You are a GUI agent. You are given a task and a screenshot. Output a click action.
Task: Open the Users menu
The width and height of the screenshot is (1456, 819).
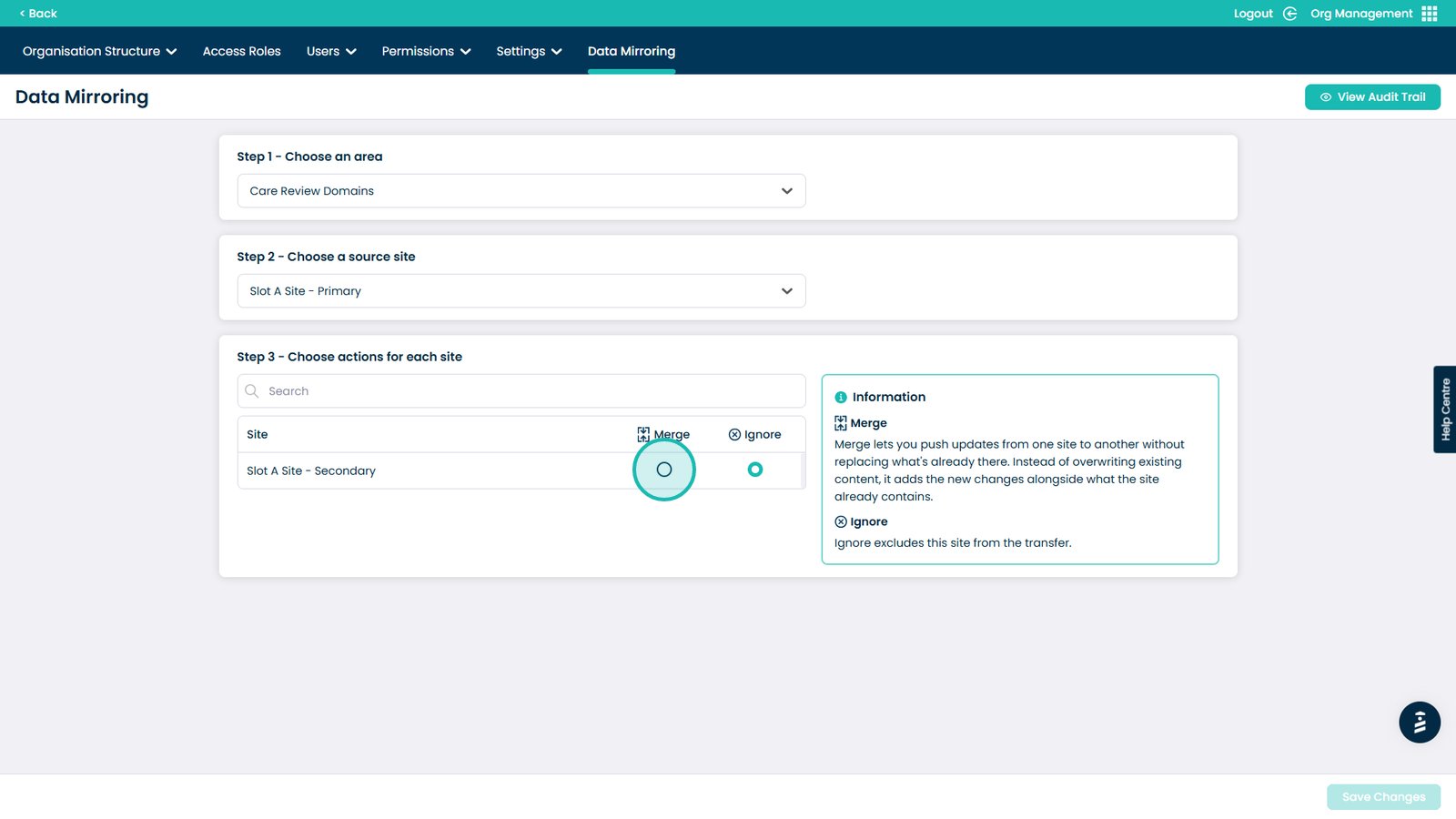click(331, 52)
